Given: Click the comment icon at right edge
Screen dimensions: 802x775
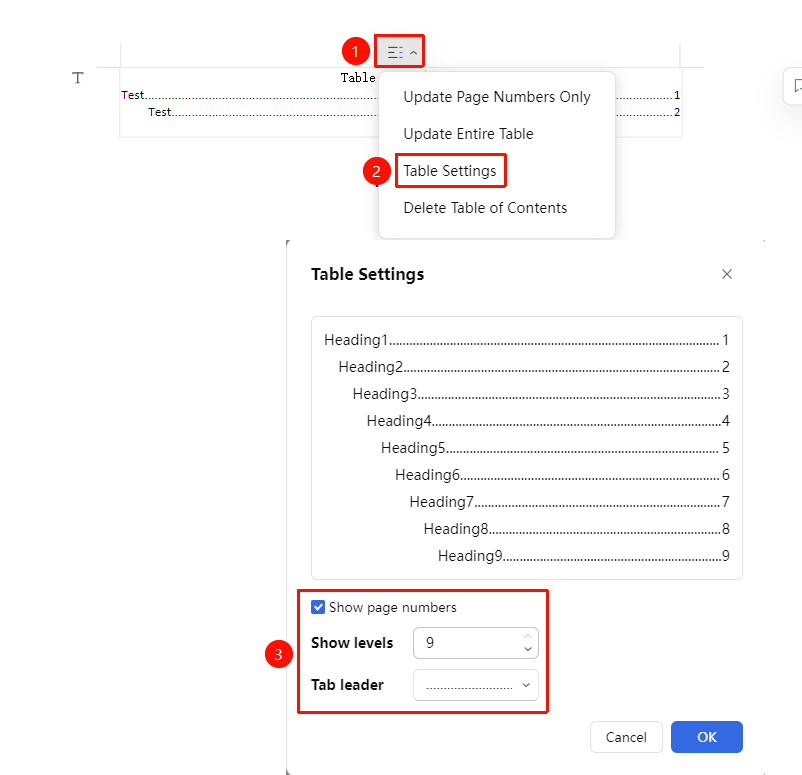Looking at the screenshot, I should point(796,86).
